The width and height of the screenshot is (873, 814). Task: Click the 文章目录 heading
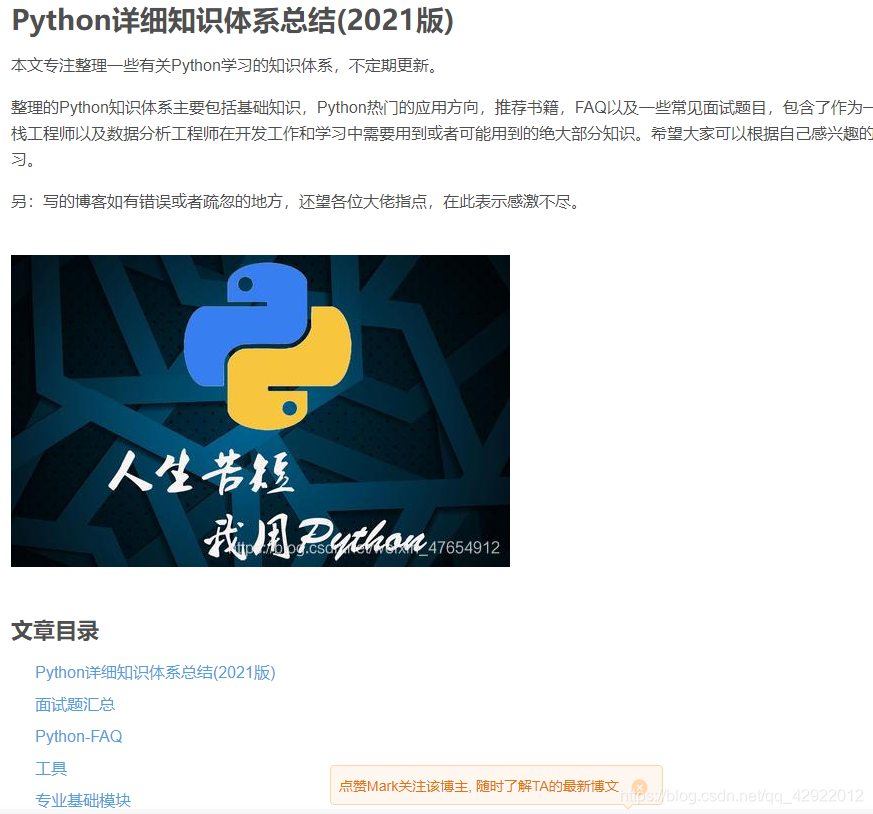55,631
